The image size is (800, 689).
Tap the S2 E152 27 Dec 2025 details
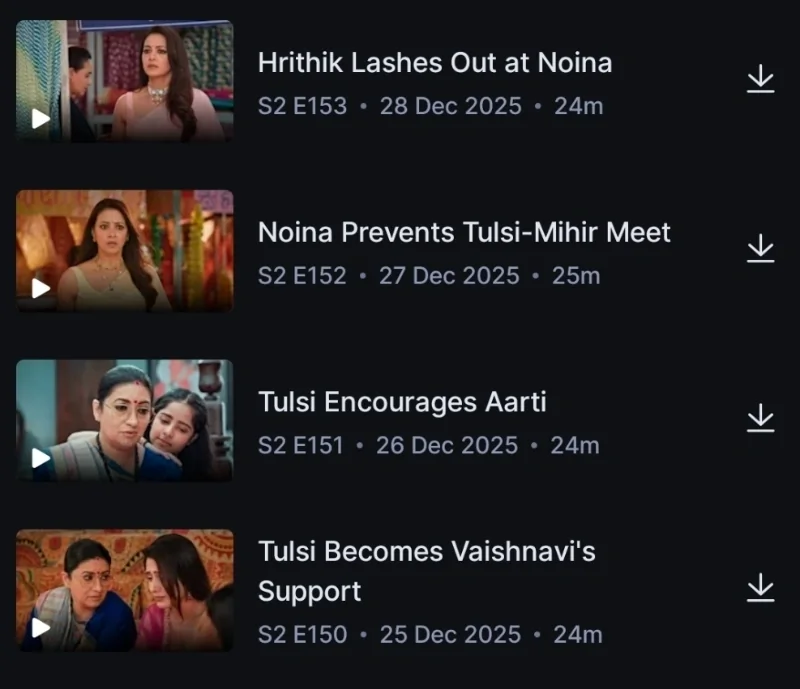(429, 276)
